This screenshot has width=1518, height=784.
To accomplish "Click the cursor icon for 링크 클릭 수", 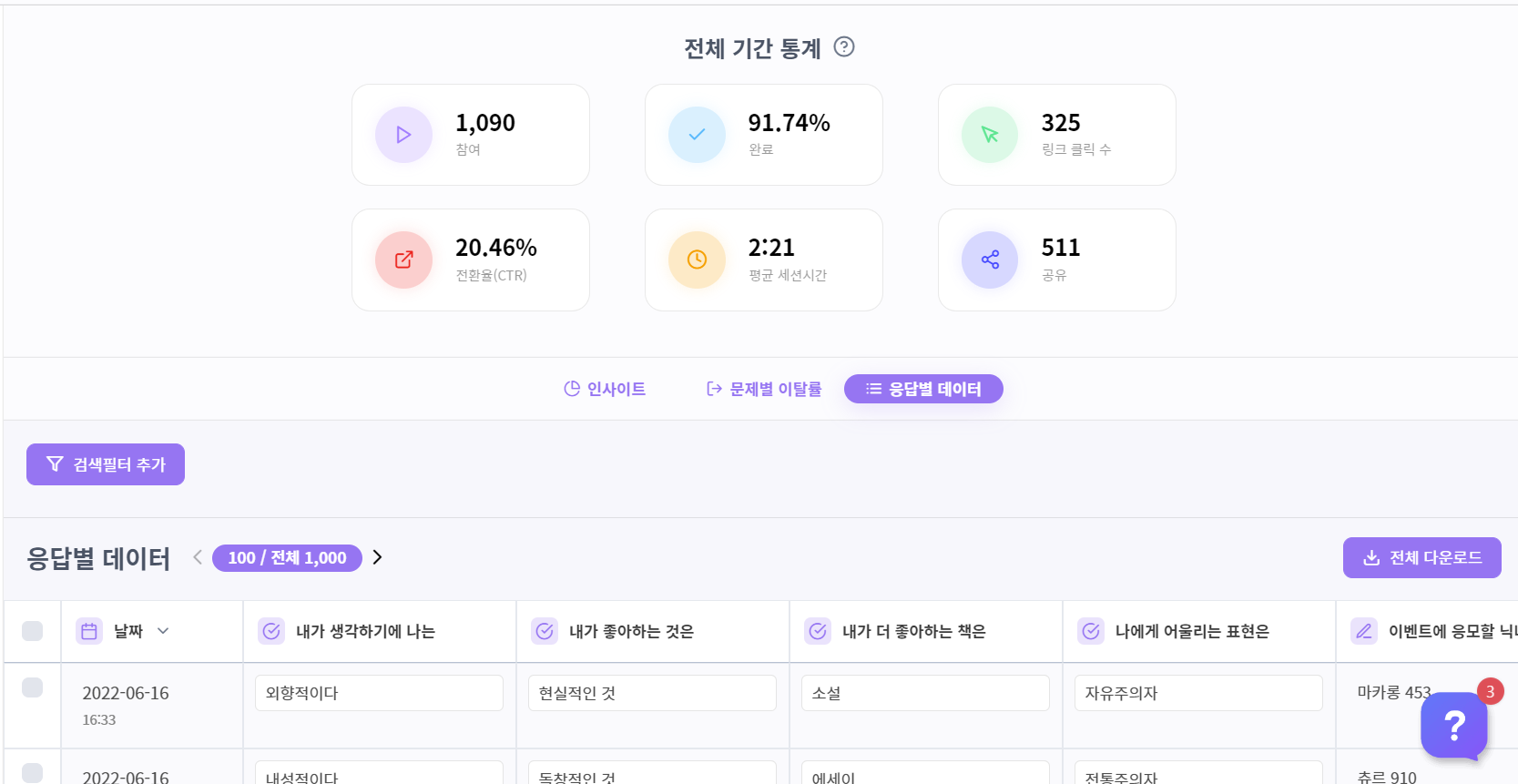I will 990,135.
